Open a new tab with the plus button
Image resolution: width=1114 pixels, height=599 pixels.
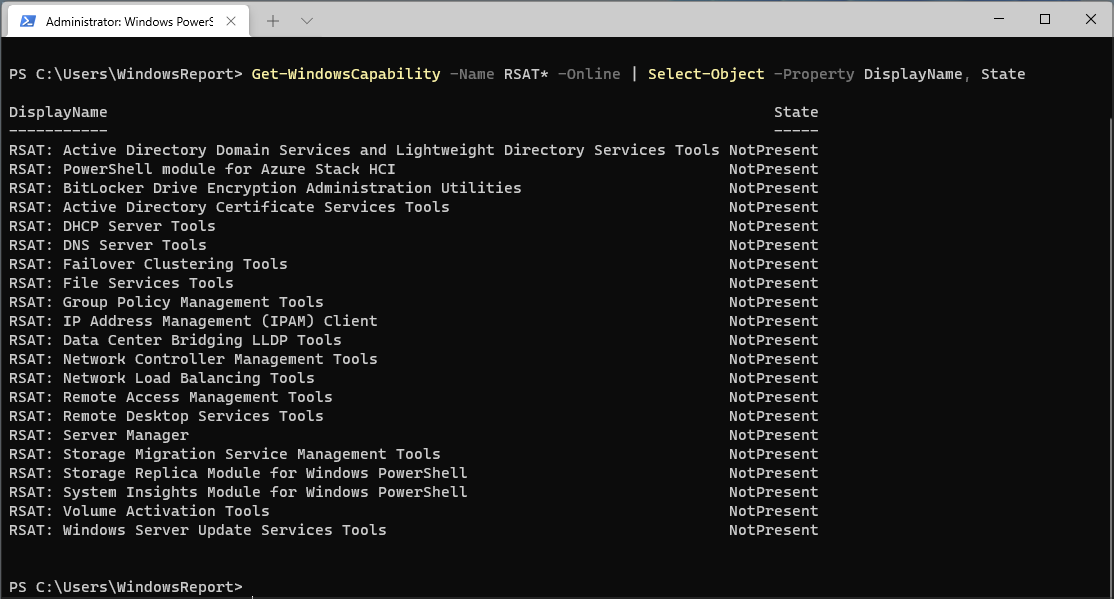point(274,19)
